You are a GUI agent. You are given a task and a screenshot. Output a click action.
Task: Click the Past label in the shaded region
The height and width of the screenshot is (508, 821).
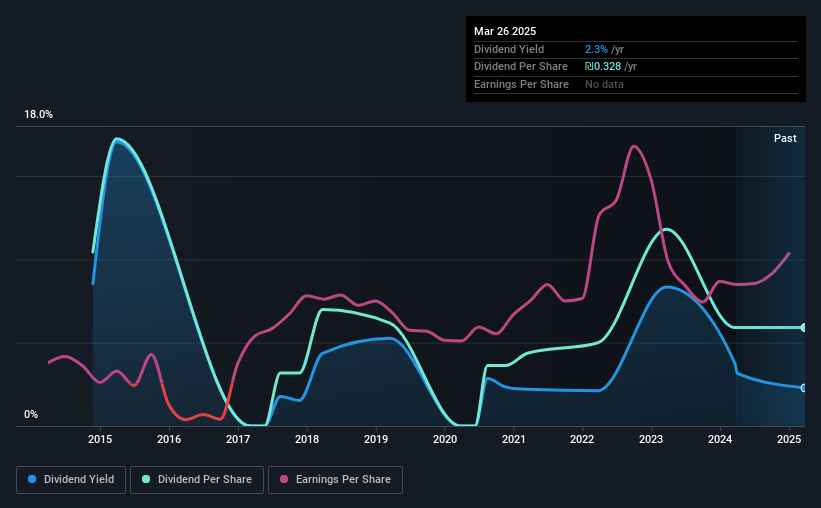pyautogui.click(x=785, y=138)
